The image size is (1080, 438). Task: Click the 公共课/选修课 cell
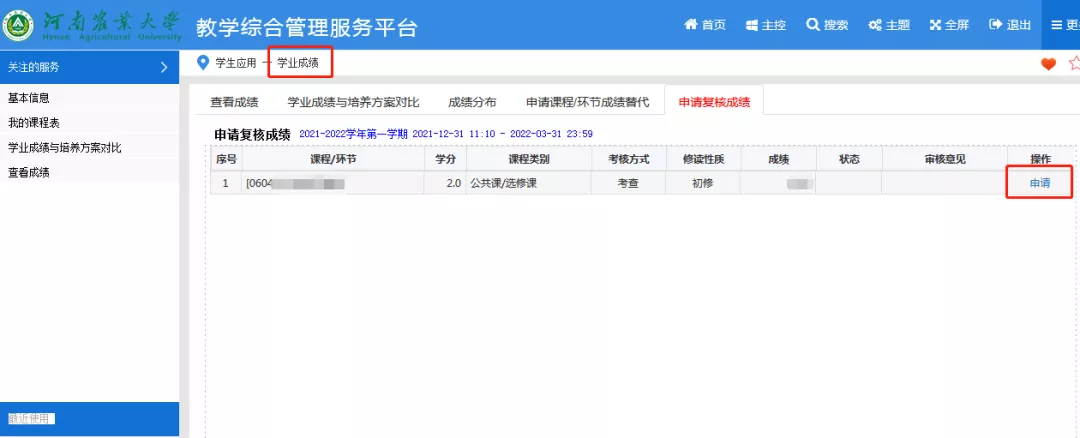528,183
